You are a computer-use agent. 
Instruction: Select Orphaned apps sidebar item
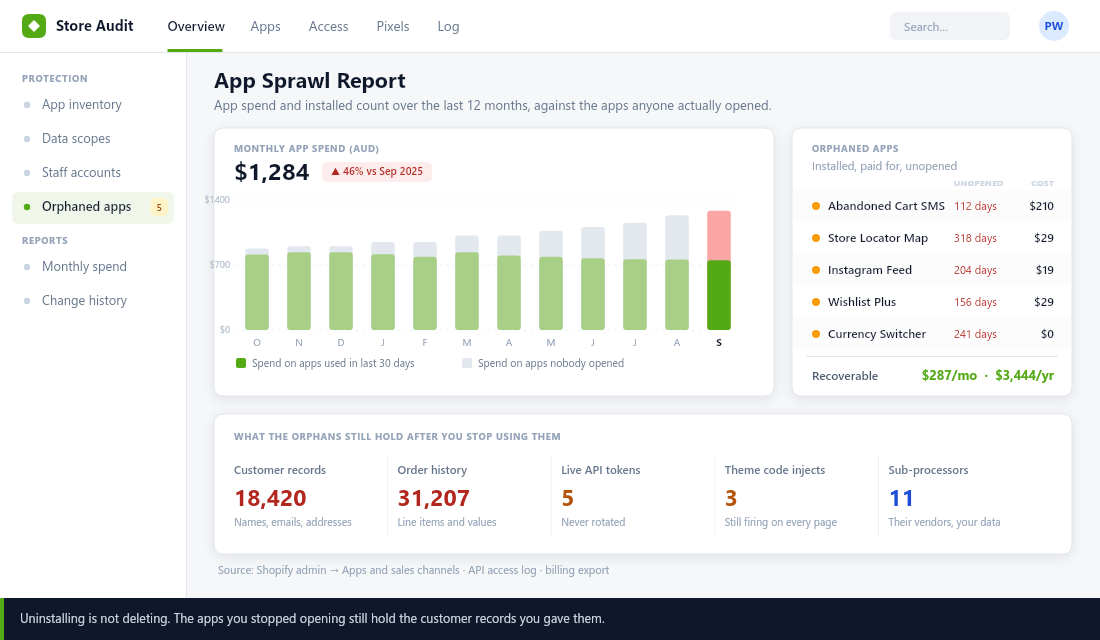point(93,207)
